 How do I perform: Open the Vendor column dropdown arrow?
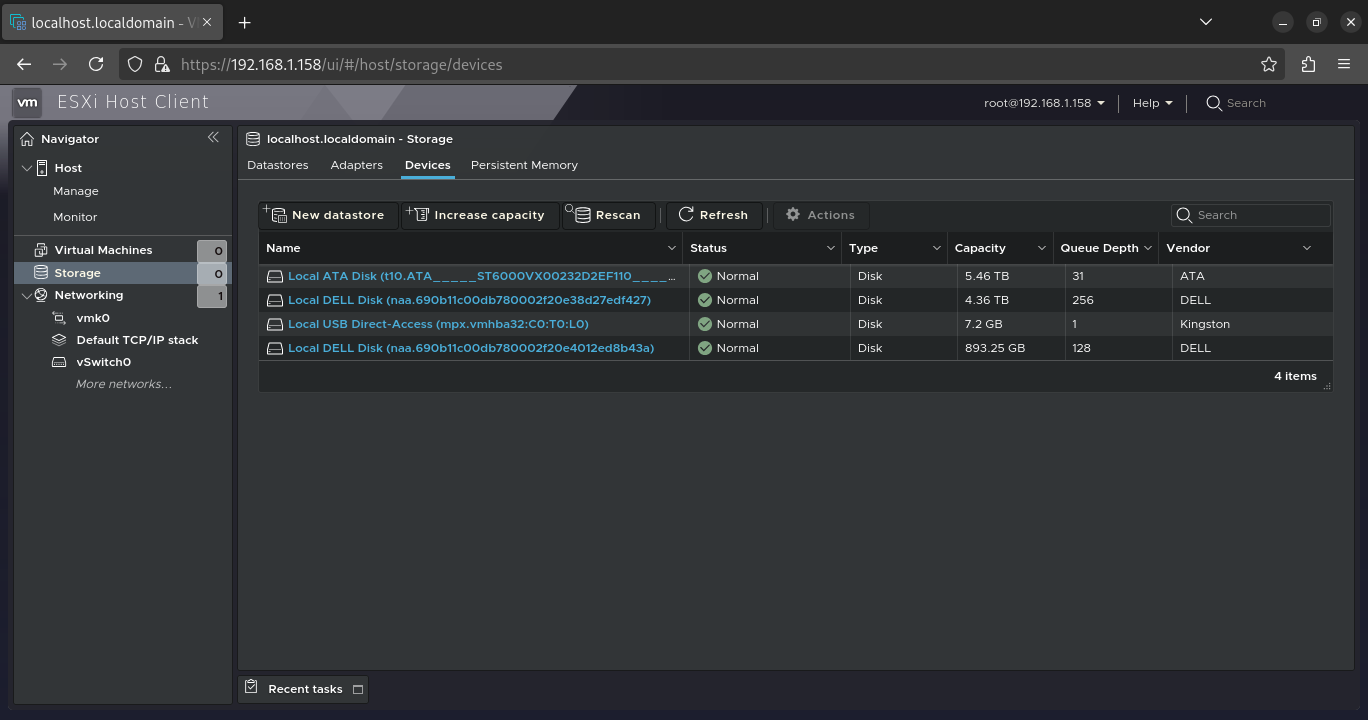1306,248
